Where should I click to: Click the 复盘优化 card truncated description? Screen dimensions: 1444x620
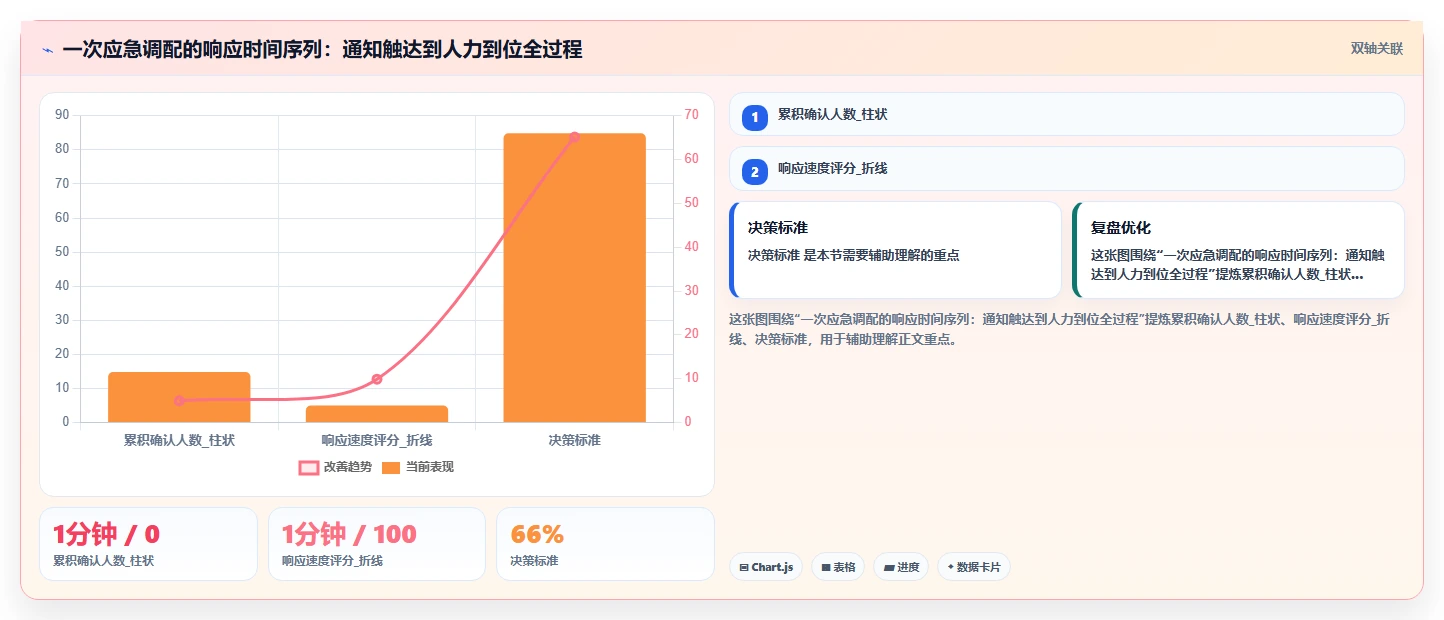1238,264
